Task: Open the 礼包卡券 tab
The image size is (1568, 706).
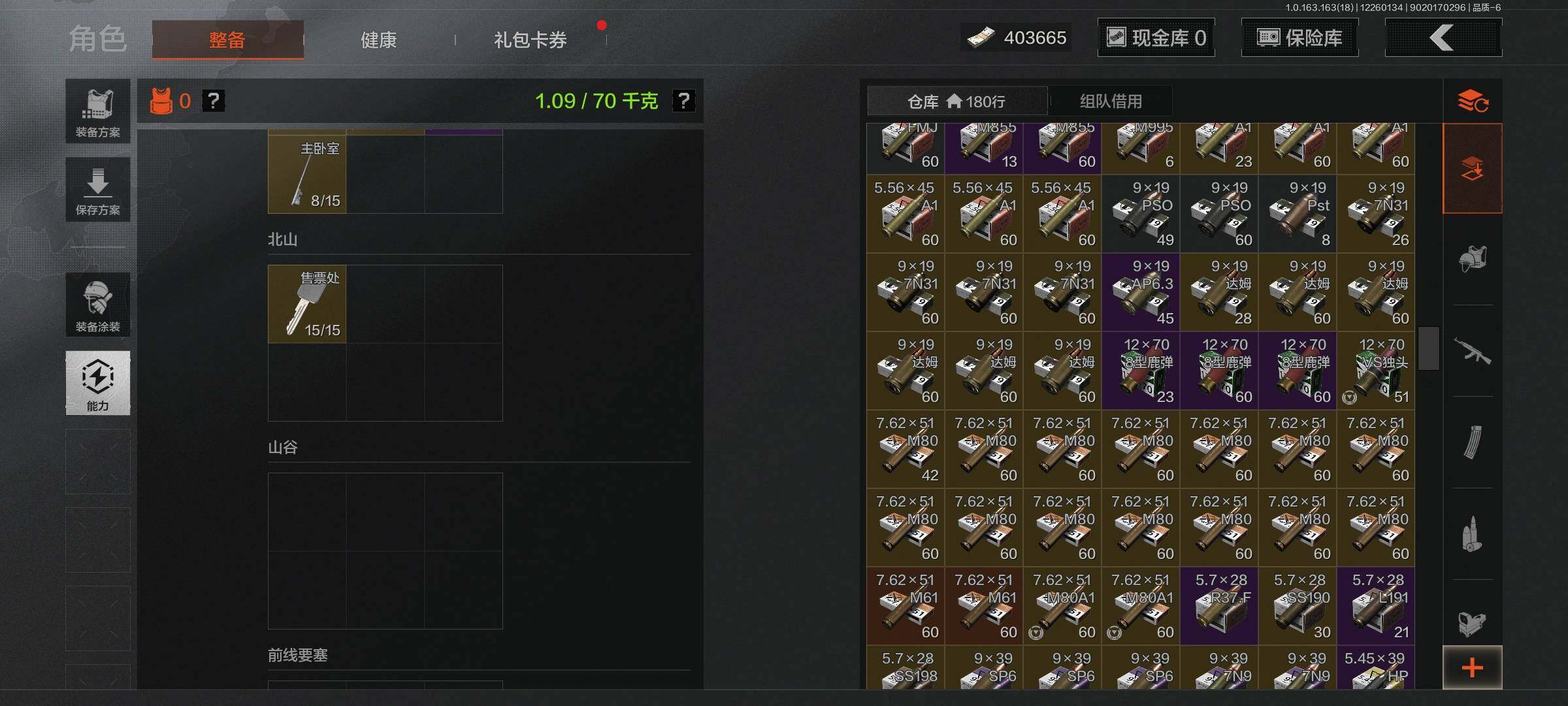Action: coord(531,40)
